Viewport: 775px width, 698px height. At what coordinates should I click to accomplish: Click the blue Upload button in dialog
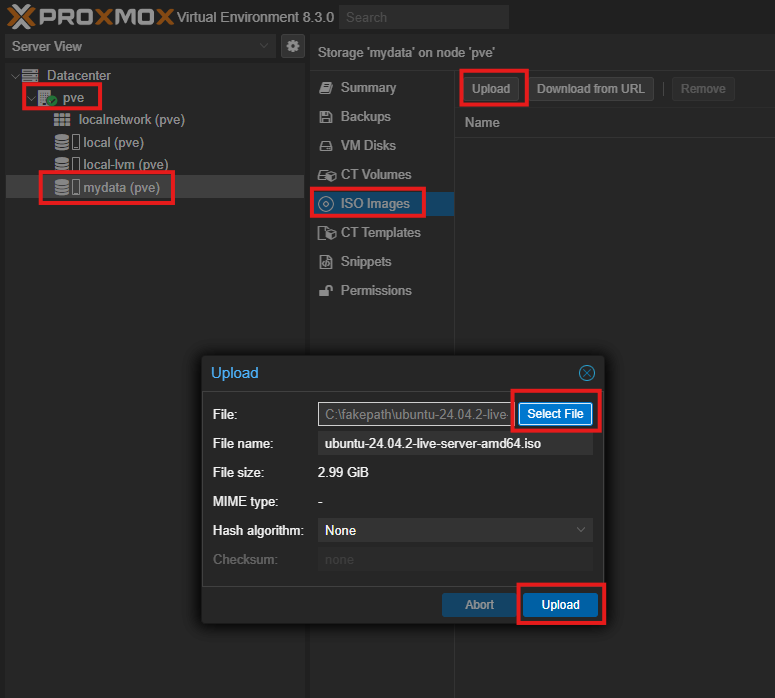pyautogui.click(x=560, y=605)
